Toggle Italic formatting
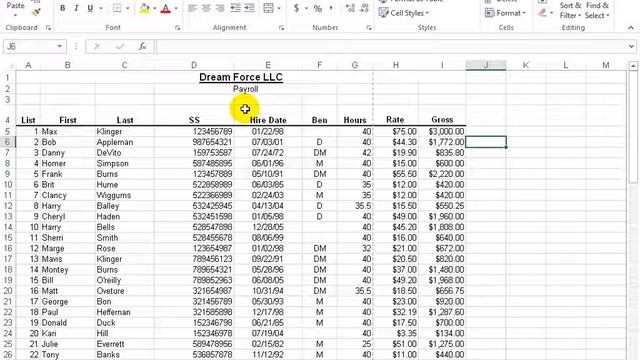Viewport: 640px width, 360px height. [76, 8]
